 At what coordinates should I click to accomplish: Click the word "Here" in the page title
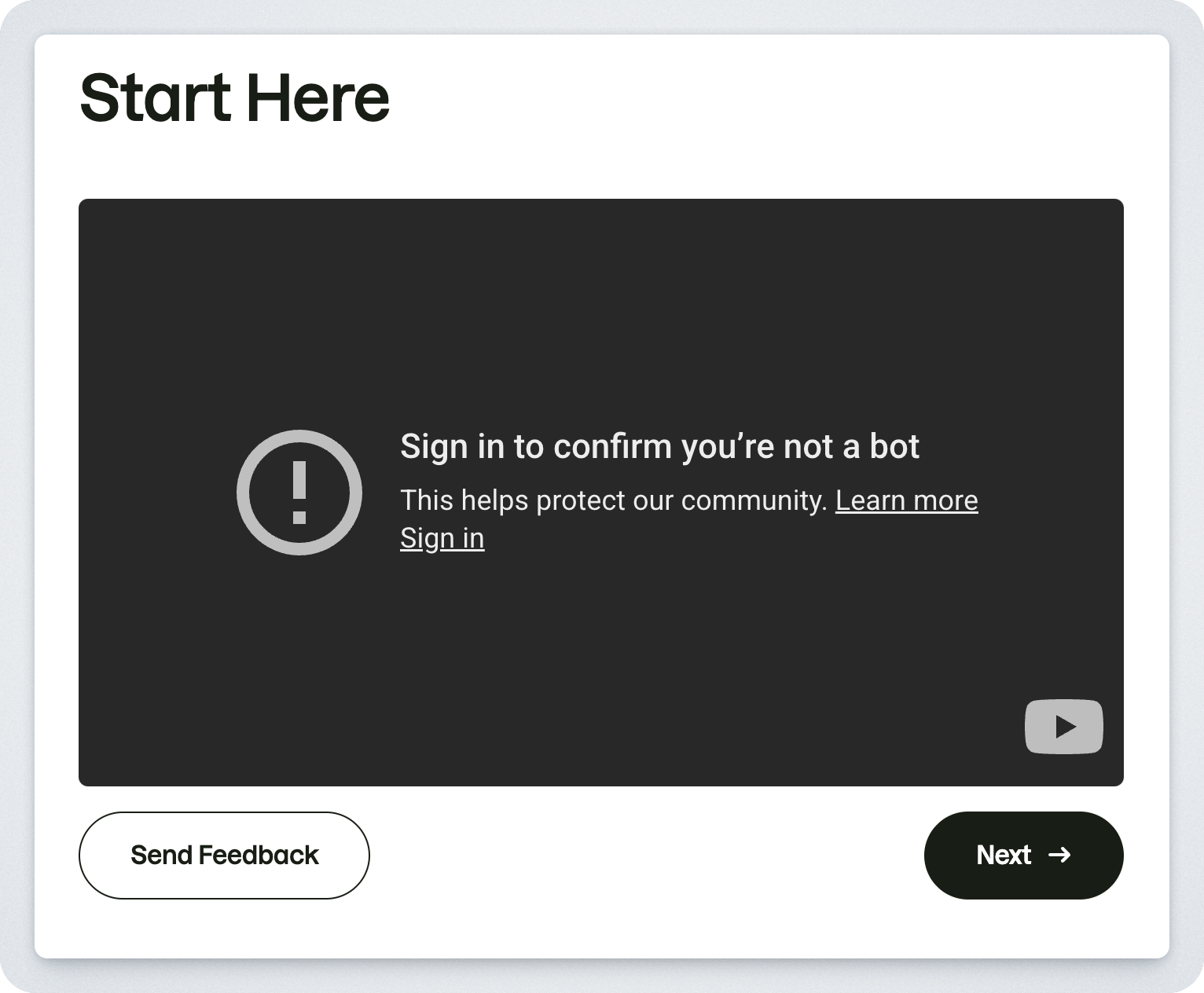318,98
